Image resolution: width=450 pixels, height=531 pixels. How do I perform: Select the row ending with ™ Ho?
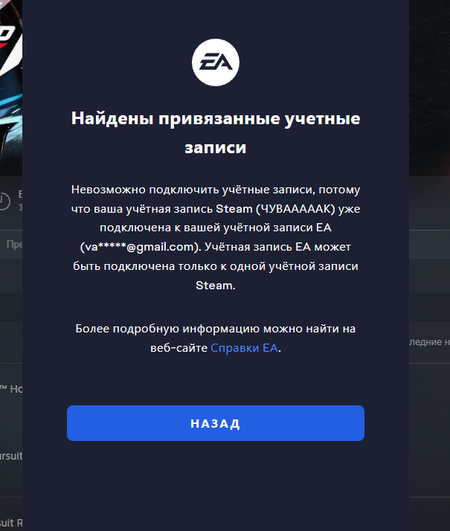[11, 389]
